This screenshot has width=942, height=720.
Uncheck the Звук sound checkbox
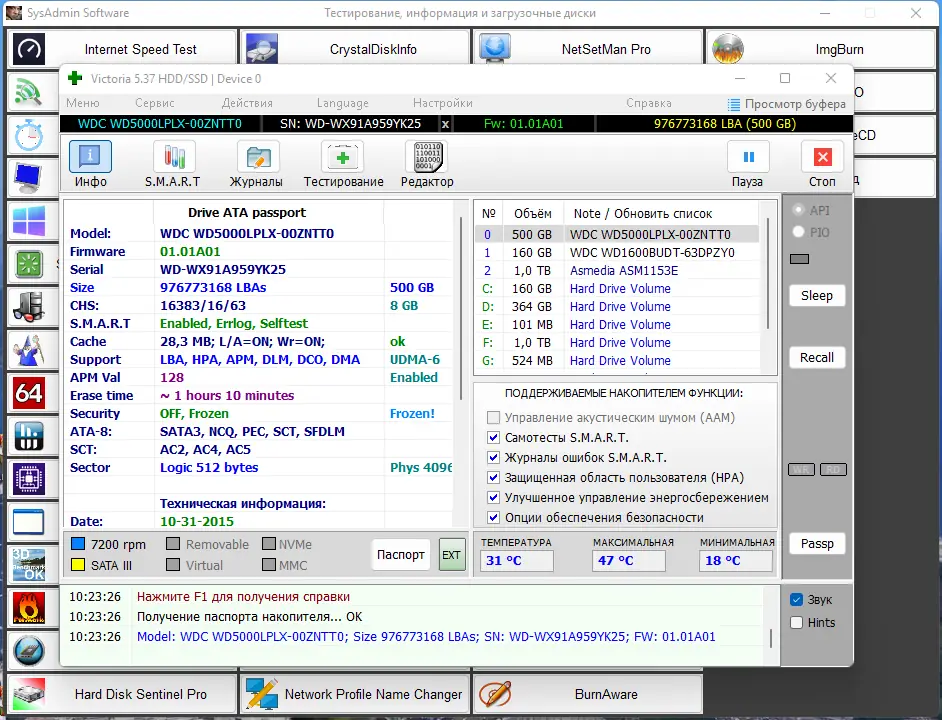coord(797,599)
